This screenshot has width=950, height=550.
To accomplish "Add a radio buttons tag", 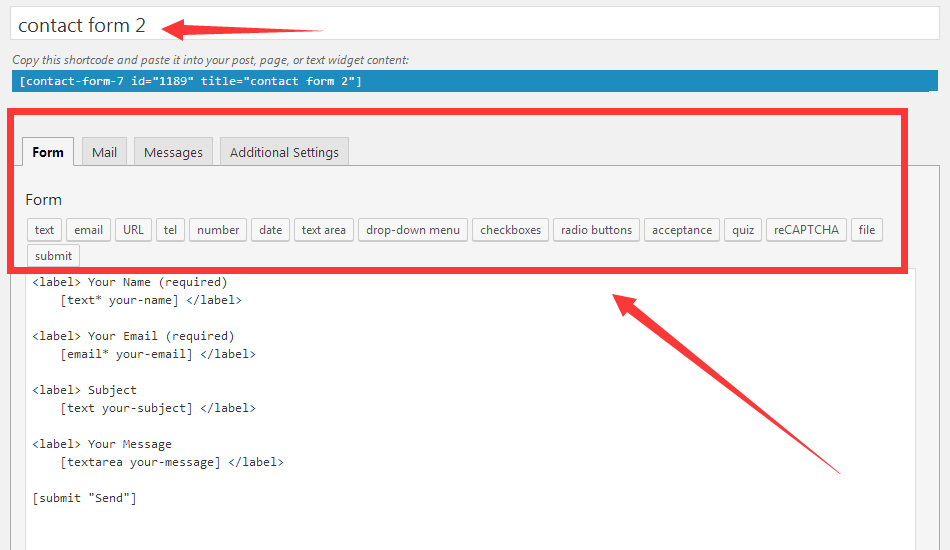I will click(596, 230).
